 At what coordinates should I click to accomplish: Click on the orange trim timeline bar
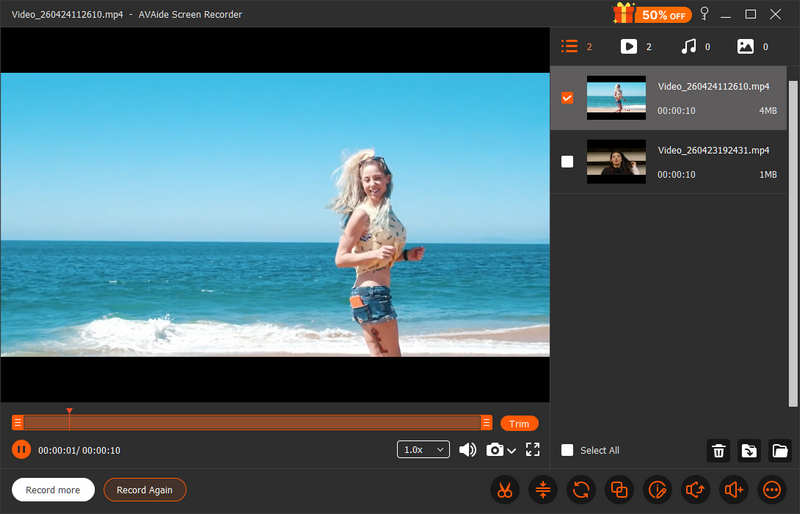tap(252, 423)
